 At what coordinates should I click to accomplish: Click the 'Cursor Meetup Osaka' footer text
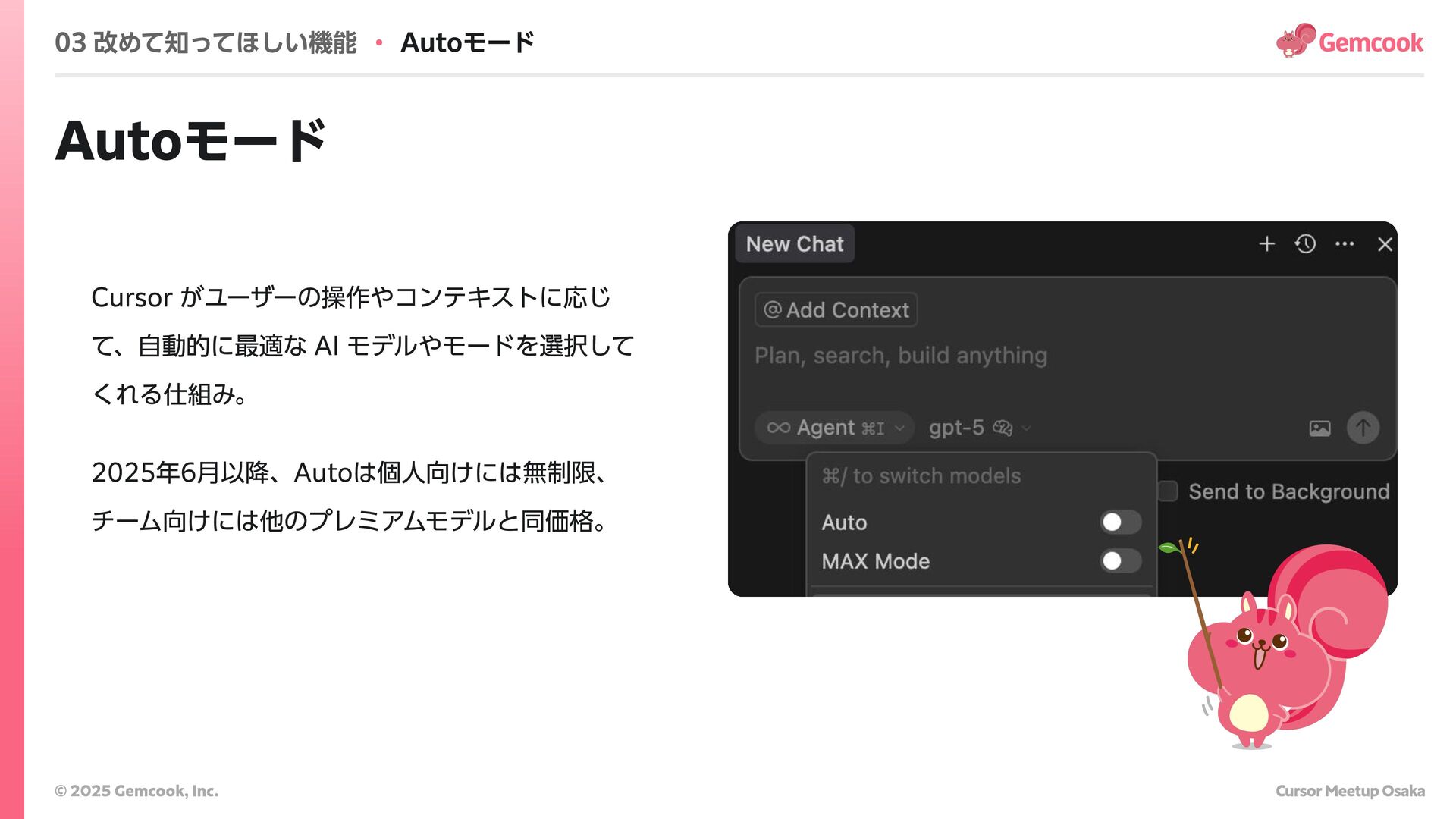click(1350, 791)
